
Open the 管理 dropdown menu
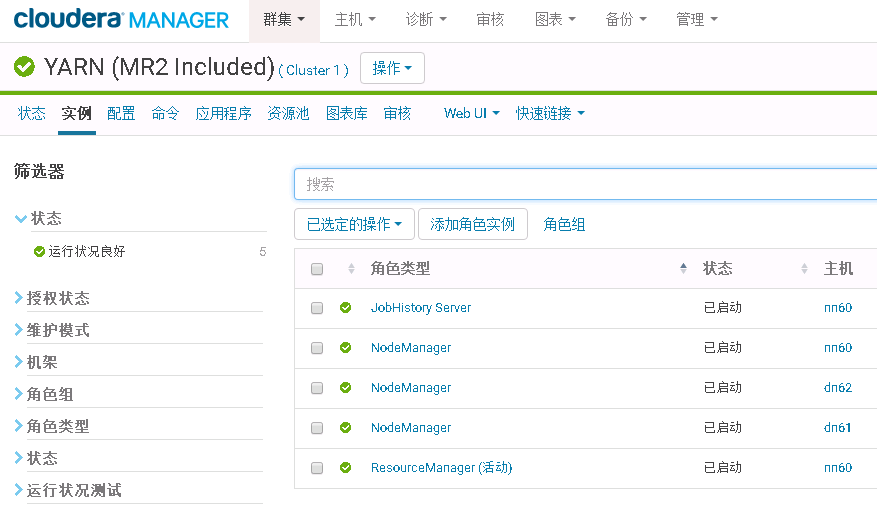coord(697,20)
